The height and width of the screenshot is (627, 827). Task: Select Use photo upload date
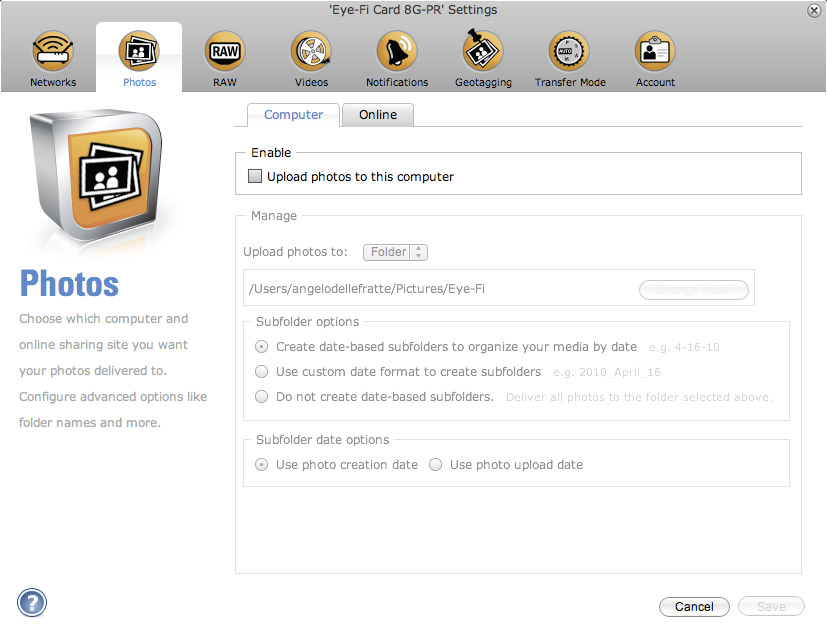pos(435,465)
